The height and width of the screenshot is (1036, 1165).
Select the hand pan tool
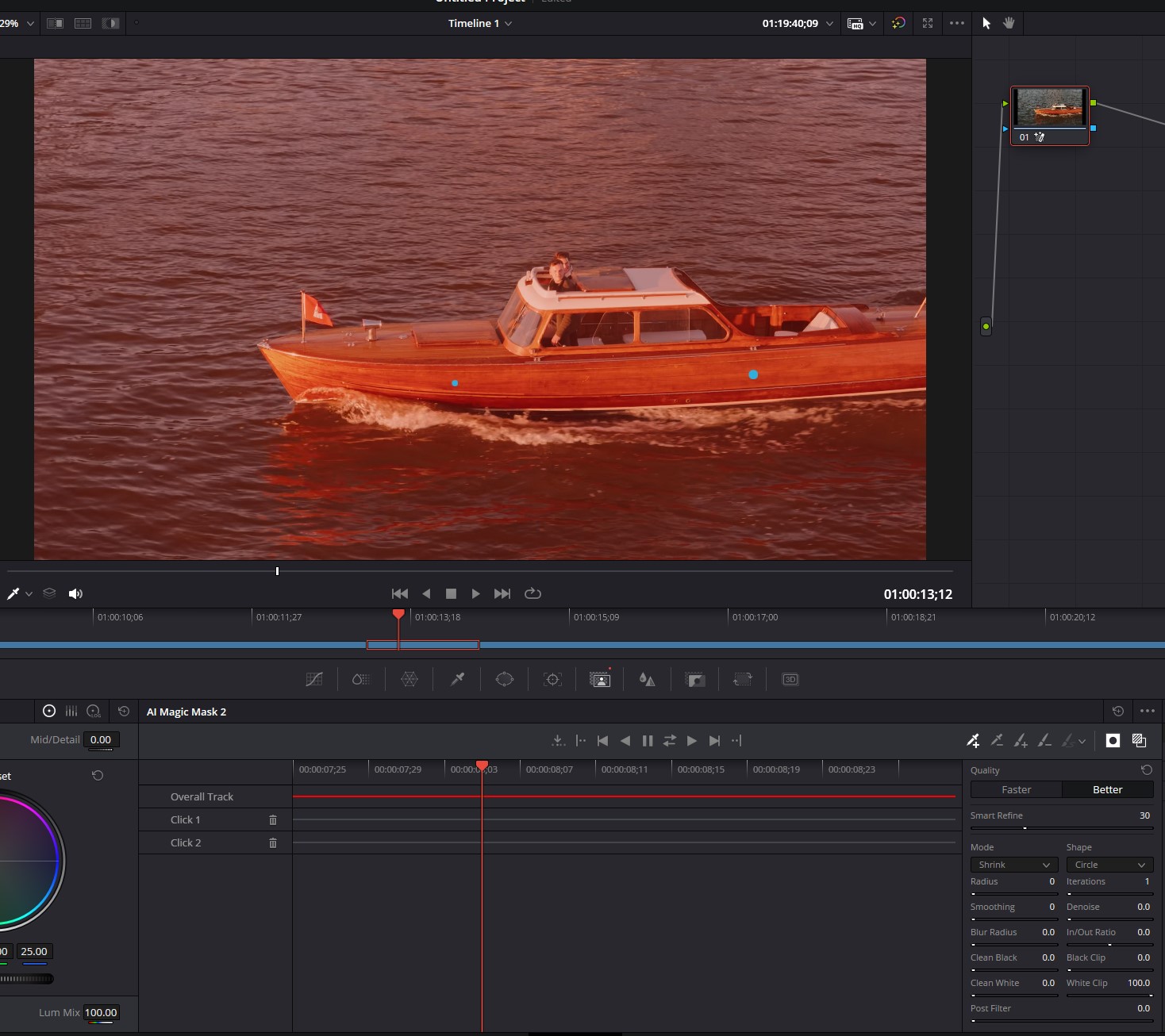pyautogui.click(x=1009, y=23)
